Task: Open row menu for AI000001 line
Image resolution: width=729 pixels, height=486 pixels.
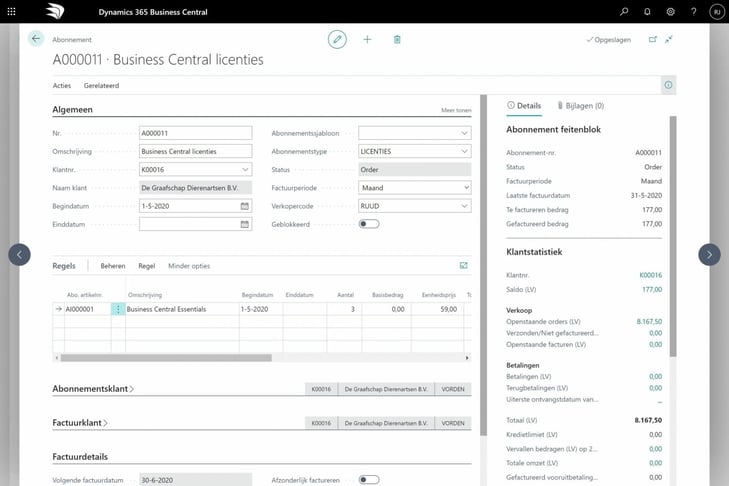Action: pos(118,309)
